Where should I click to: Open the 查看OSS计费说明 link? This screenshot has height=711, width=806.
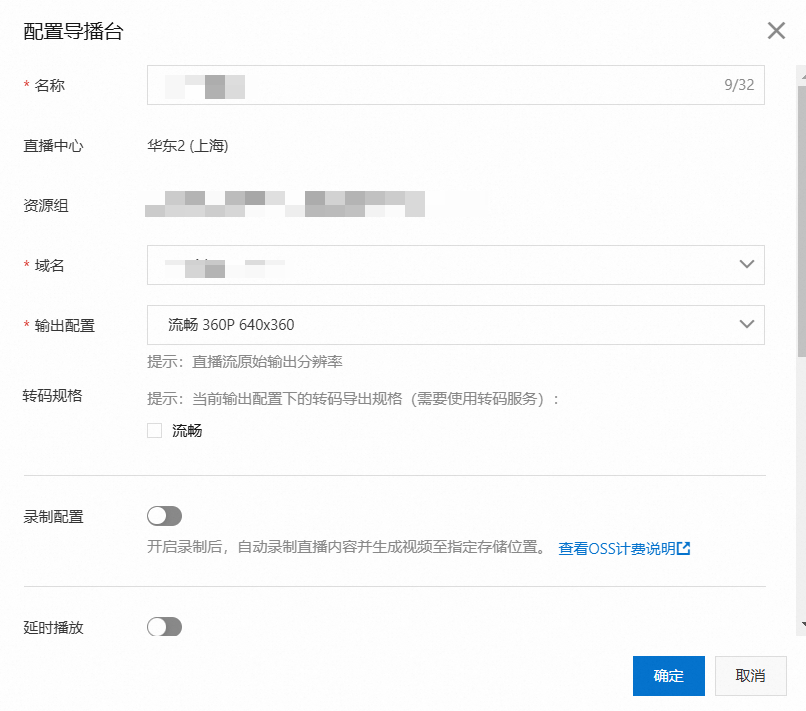coord(616,549)
